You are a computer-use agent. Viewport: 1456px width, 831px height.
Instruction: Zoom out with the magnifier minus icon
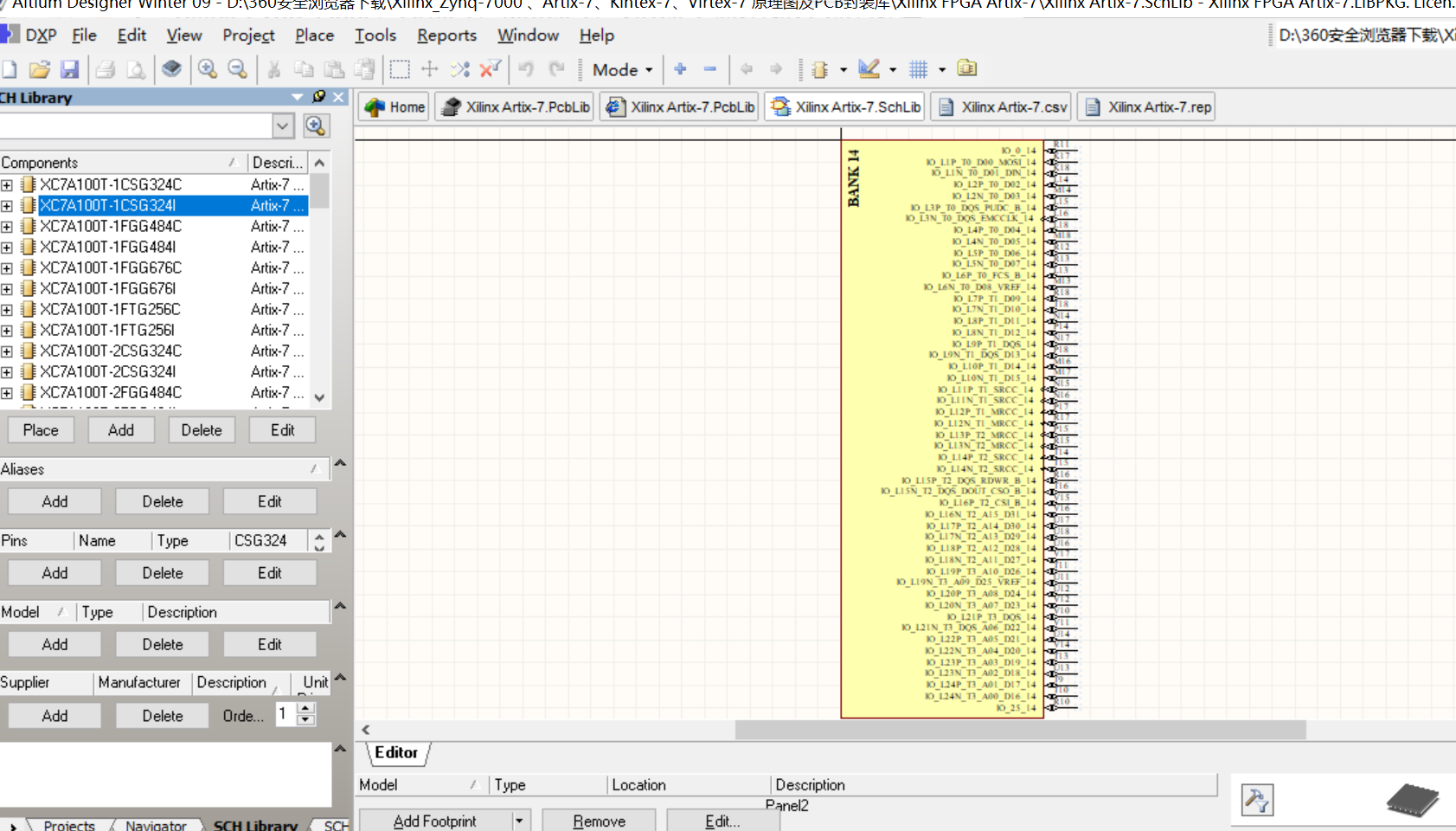click(237, 69)
